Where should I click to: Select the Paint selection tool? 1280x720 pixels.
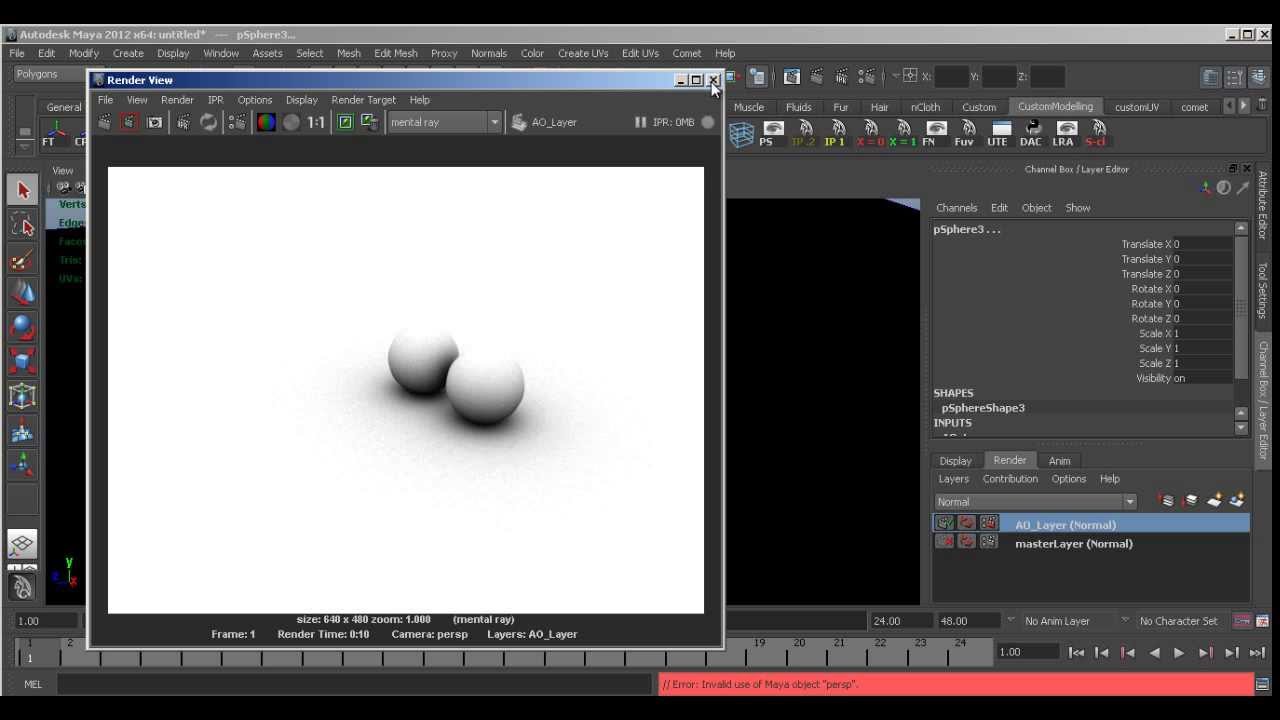pyautogui.click(x=23, y=260)
